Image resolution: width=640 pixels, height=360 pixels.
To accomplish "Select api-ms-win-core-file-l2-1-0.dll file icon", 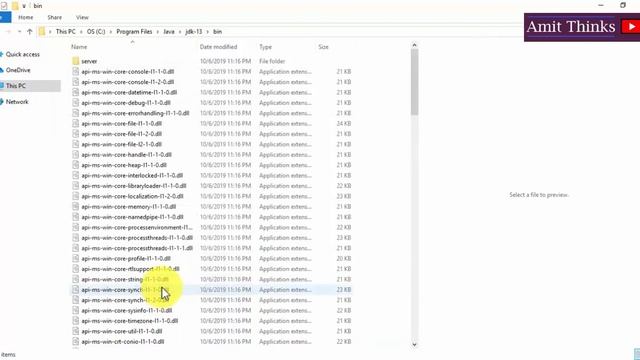I will (76, 144).
